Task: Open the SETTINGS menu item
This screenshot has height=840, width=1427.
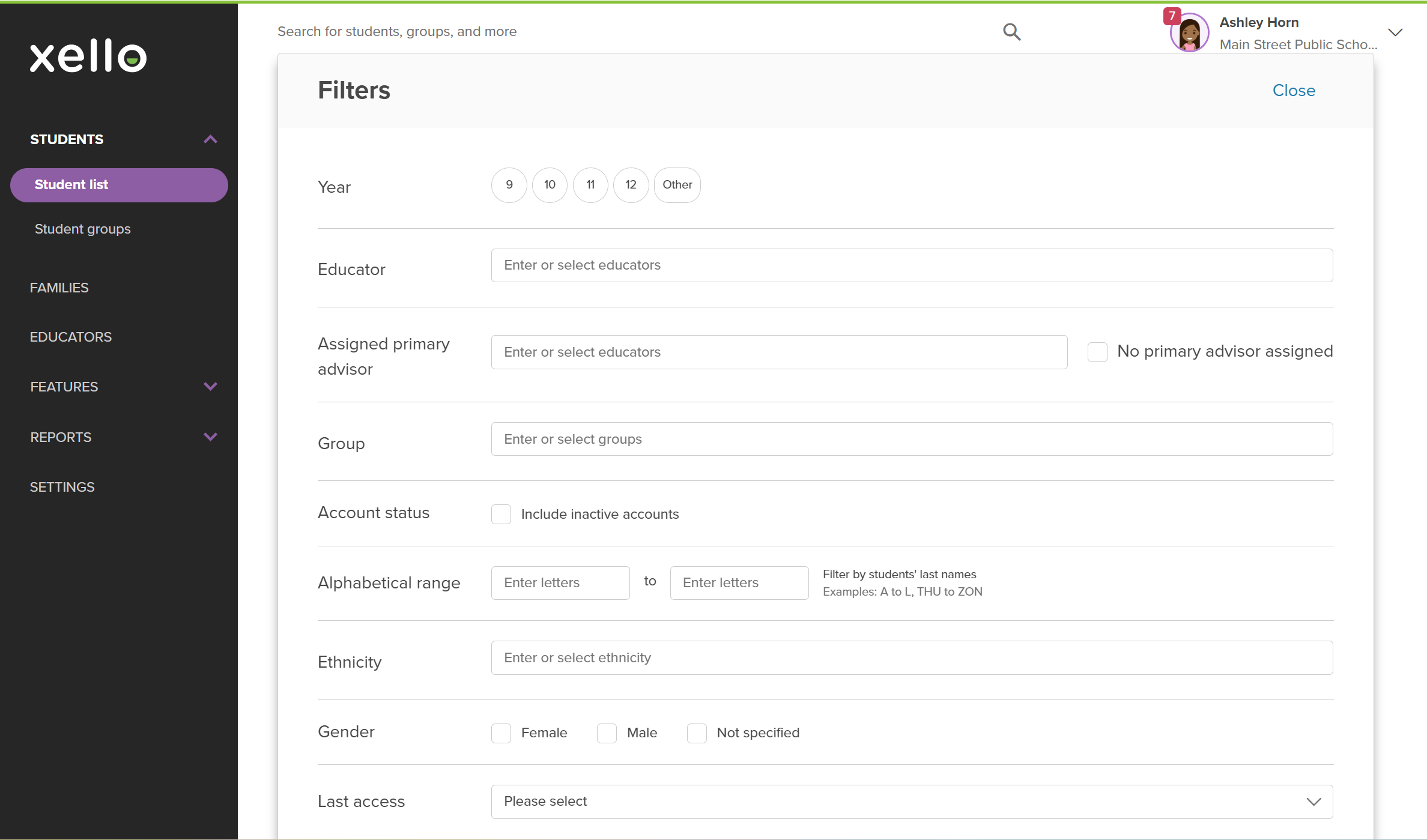Action: pyautogui.click(x=62, y=486)
